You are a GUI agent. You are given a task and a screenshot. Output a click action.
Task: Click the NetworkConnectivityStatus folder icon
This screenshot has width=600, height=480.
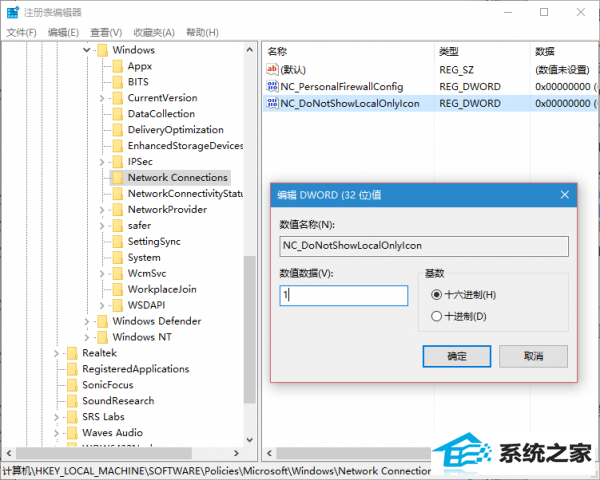(118, 194)
